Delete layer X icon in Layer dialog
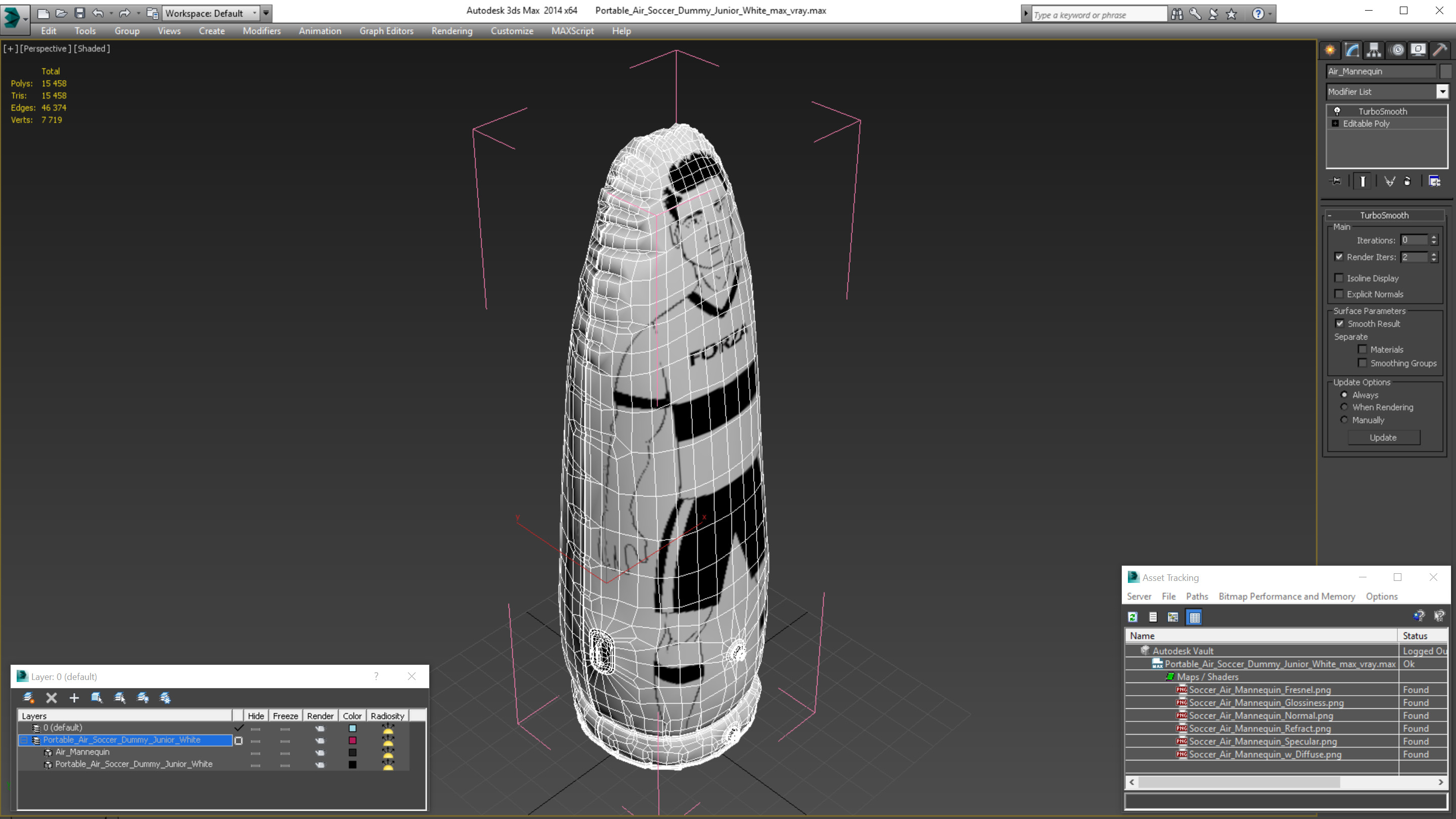Screen dimensions: 1456x819 click(52, 698)
